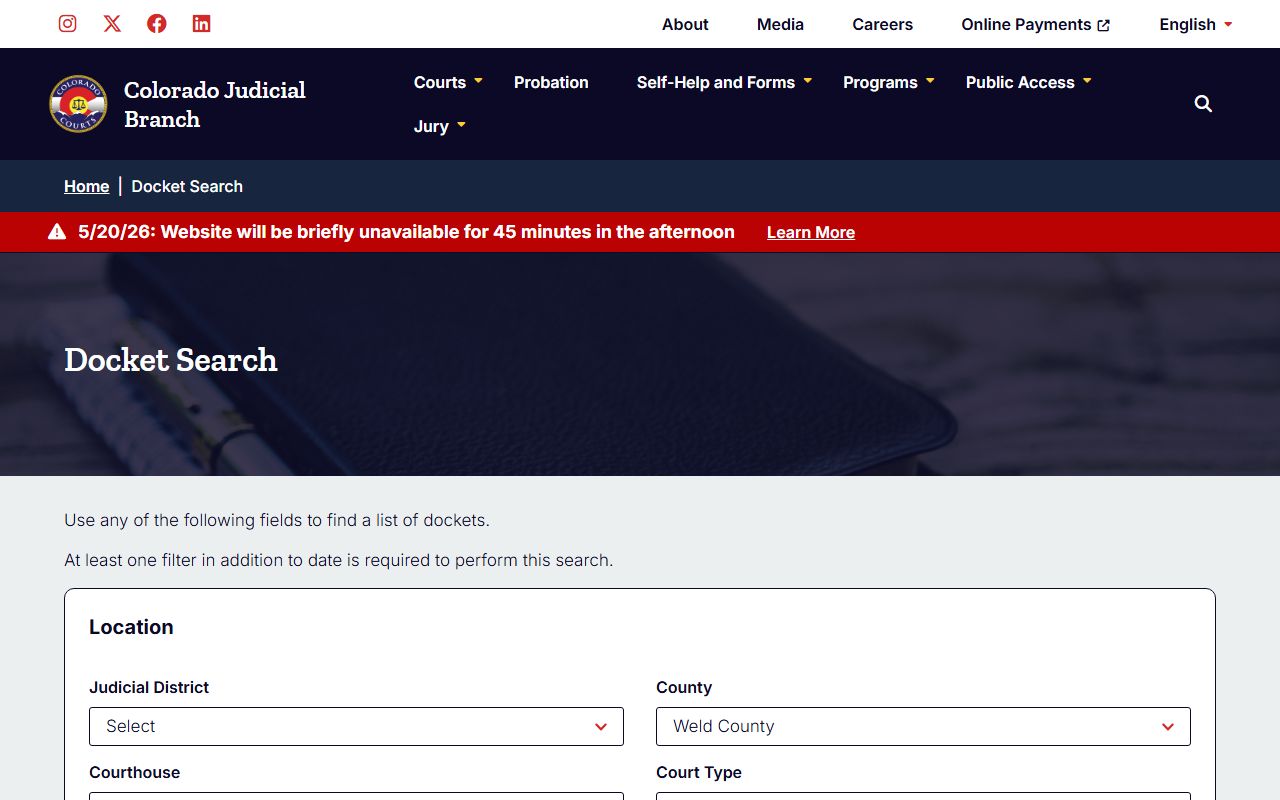Screen dimensions: 1280x800
Task: Expand the Courts menu arrow
Action: coord(478,81)
